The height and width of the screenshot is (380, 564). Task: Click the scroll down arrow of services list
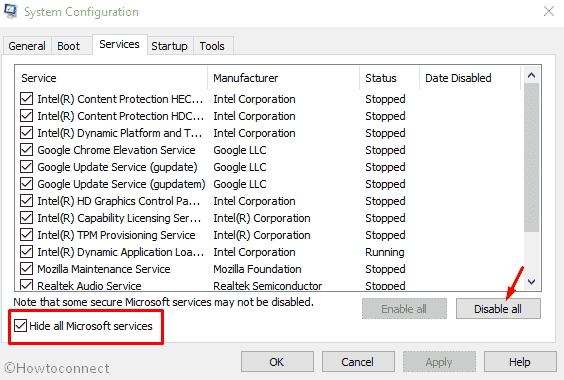tap(531, 281)
